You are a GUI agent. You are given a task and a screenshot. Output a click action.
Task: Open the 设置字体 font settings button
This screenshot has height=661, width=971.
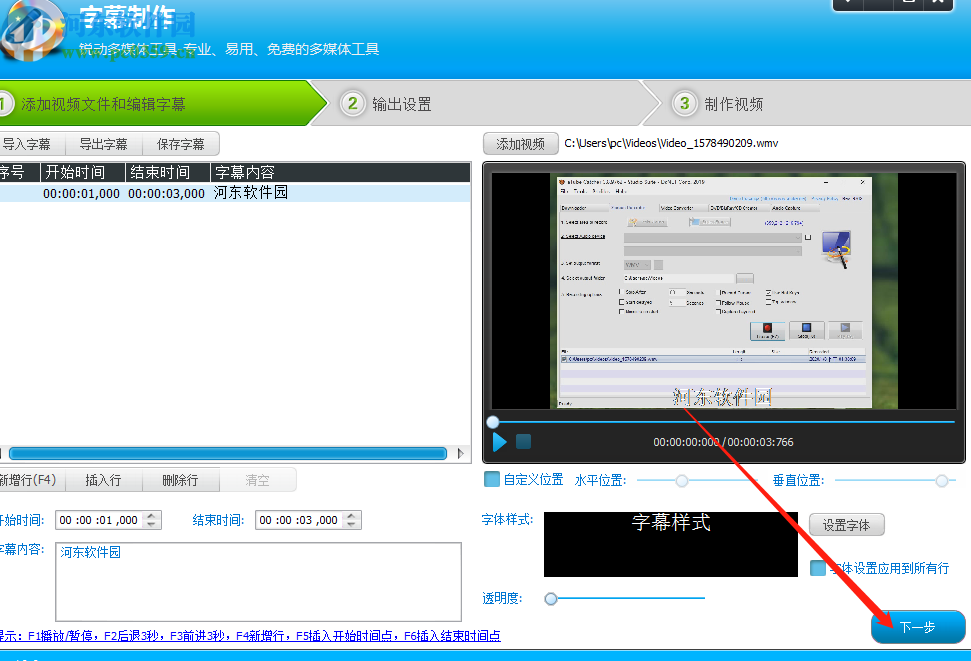point(846,525)
